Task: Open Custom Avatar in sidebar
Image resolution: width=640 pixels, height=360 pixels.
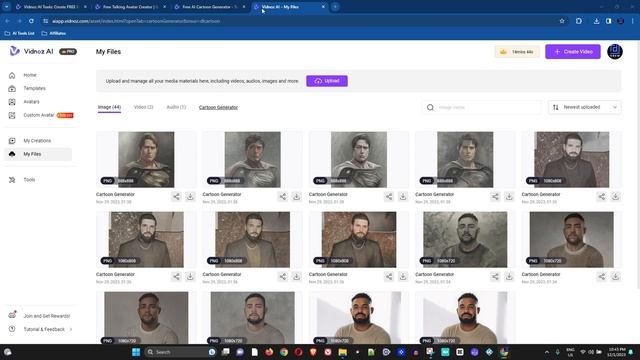Action: click(39, 115)
